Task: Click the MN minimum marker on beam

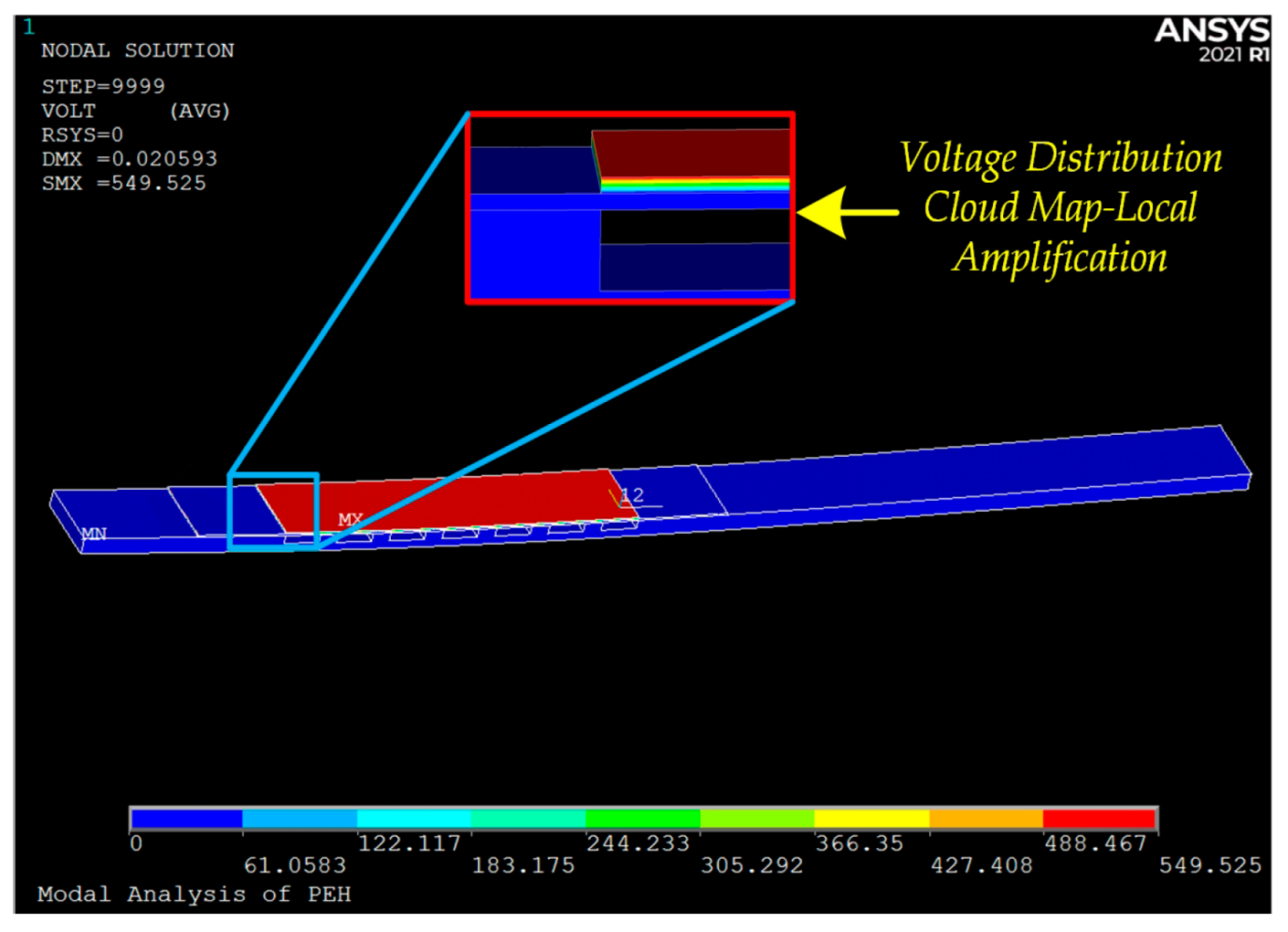Action: 94,534
